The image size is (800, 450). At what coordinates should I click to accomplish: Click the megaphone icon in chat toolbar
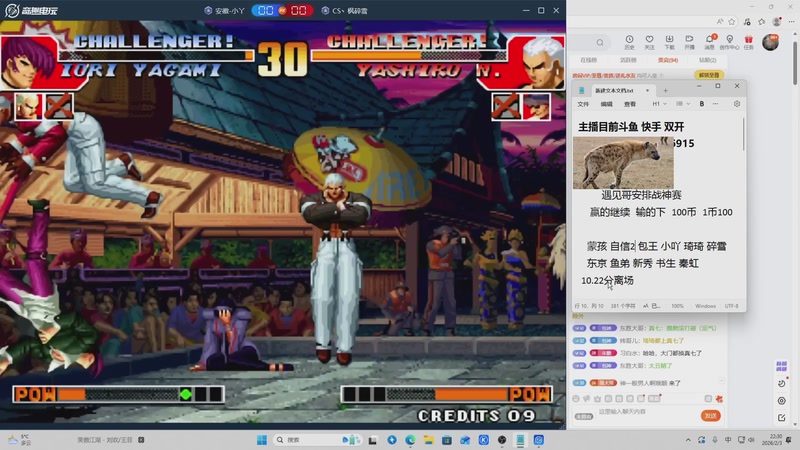tap(587, 398)
